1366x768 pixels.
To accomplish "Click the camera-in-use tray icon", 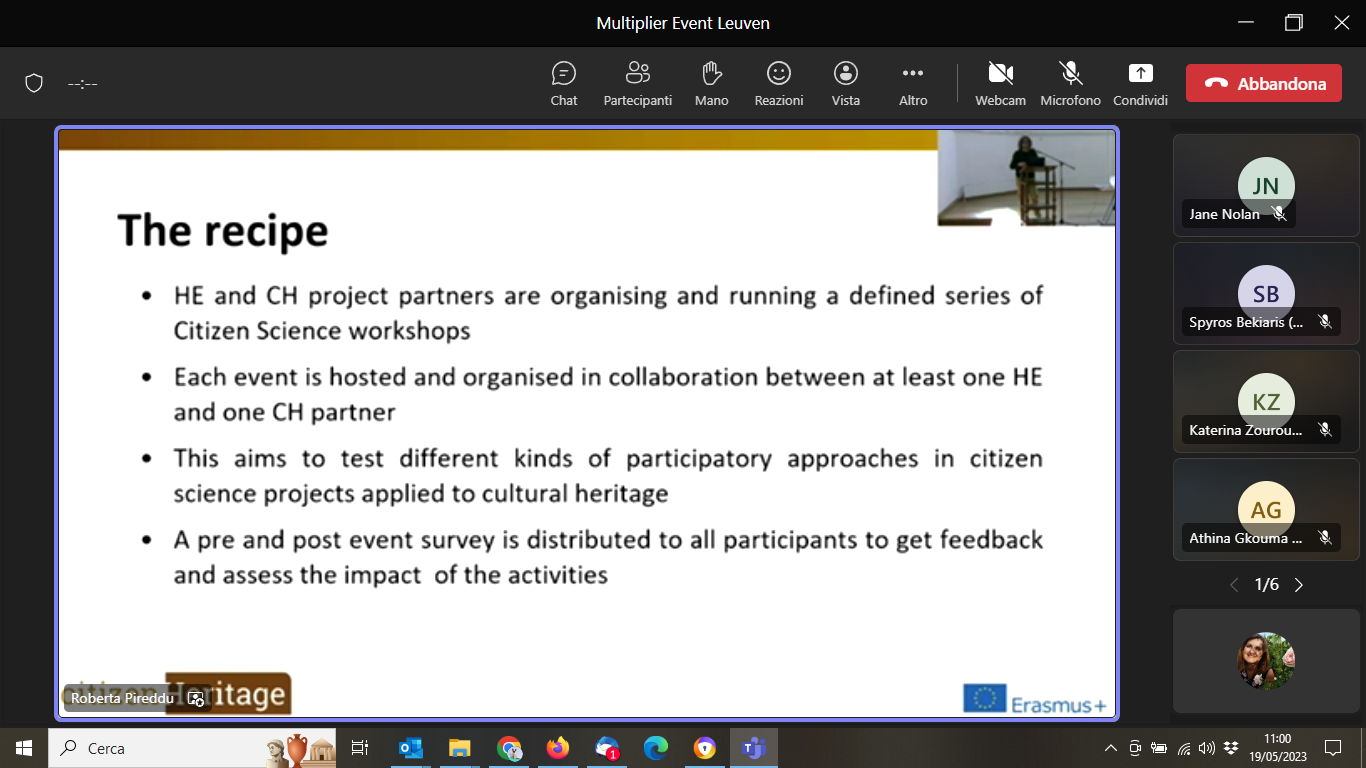I will coord(1135,748).
